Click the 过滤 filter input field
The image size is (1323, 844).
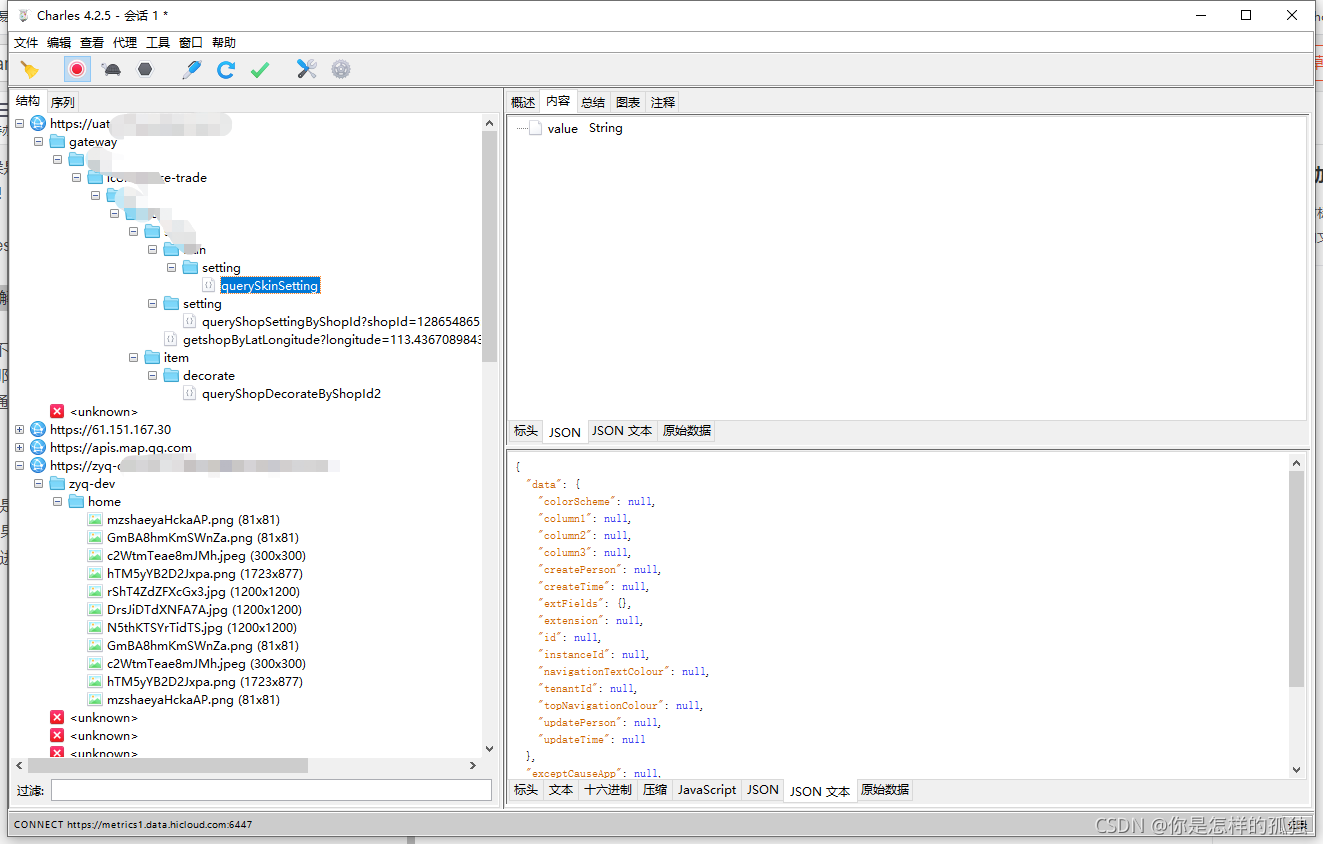coord(271,790)
